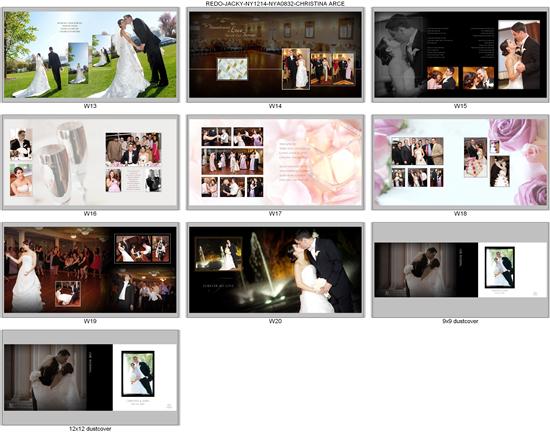550x432 pixels.
Task: Open the W19 reception dancing spread thumbnail
Action: tap(90, 270)
